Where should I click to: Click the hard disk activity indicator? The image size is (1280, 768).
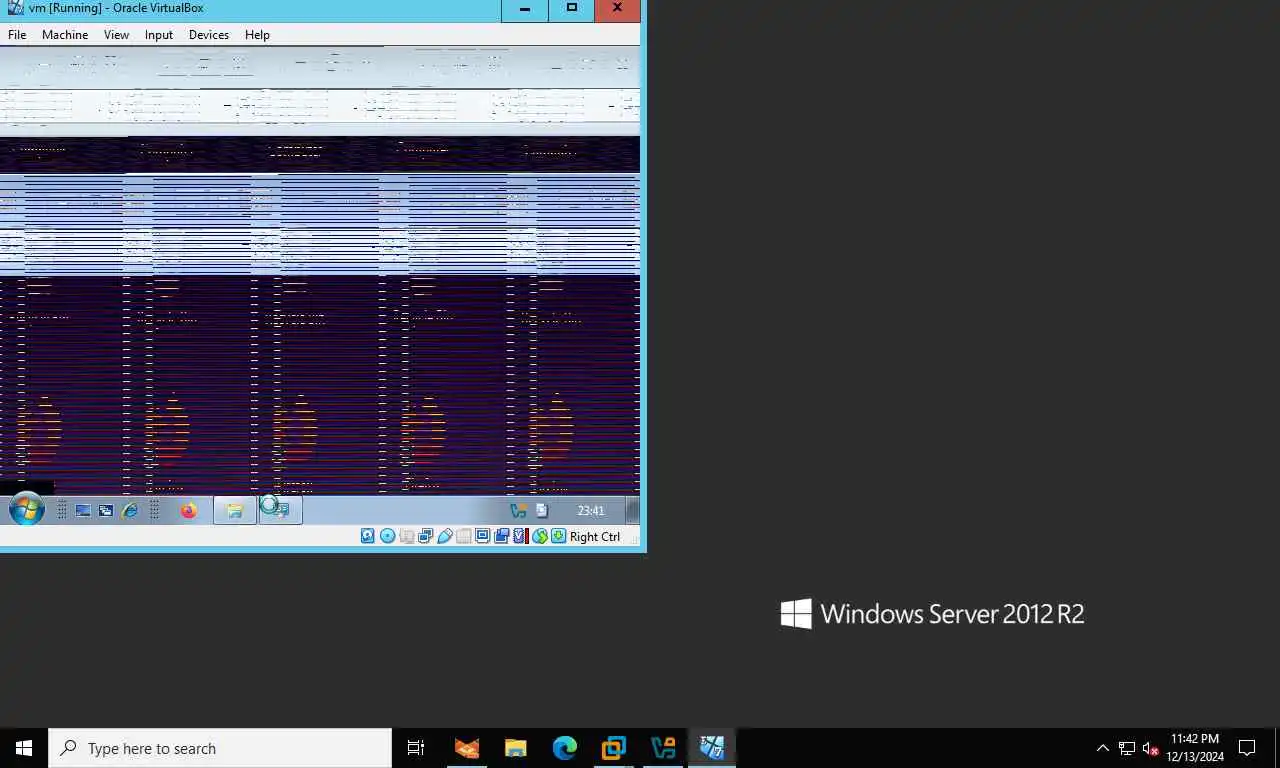pos(368,536)
